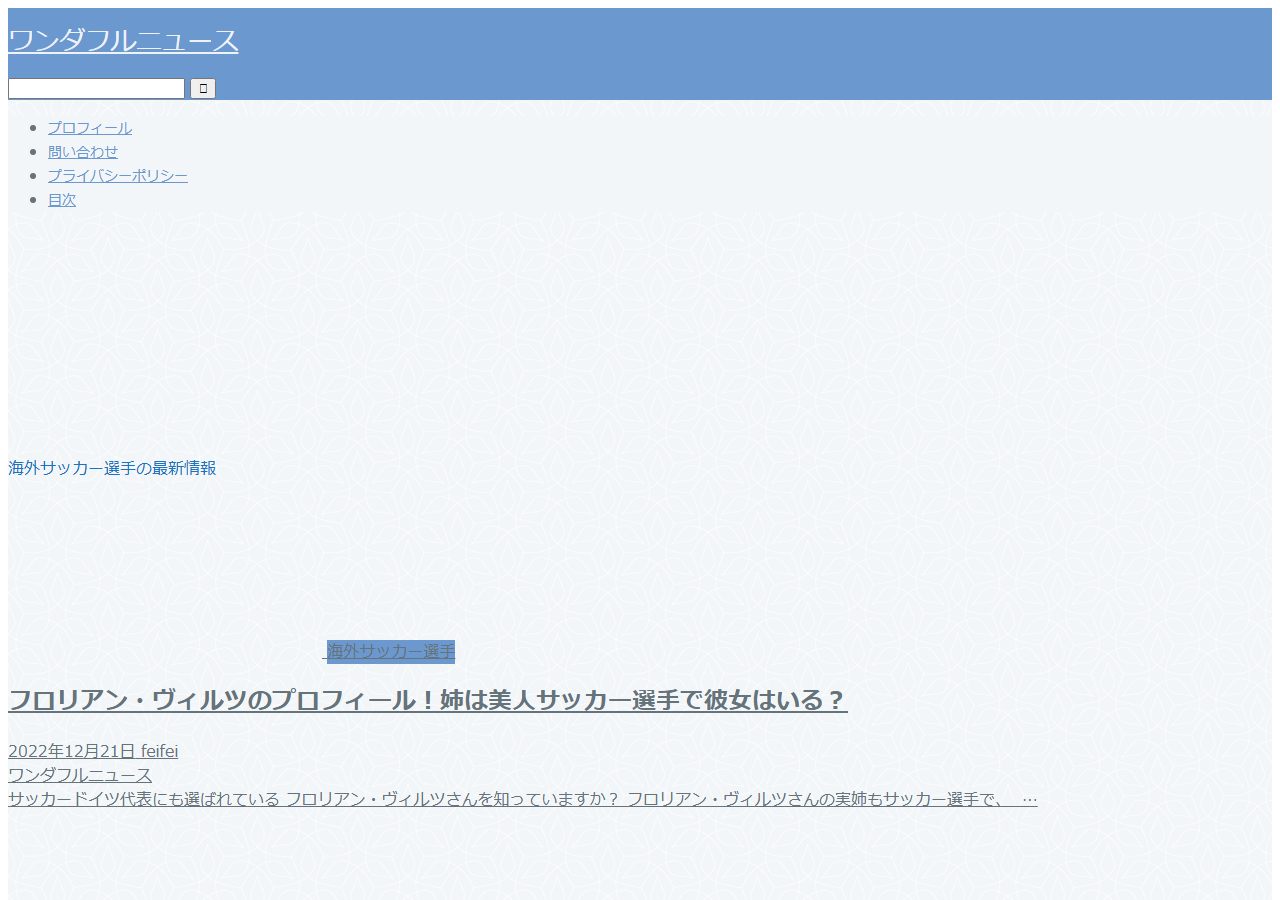
Task: Open the ワンダフルニュース site title link
Action: [x=123, y=41]
